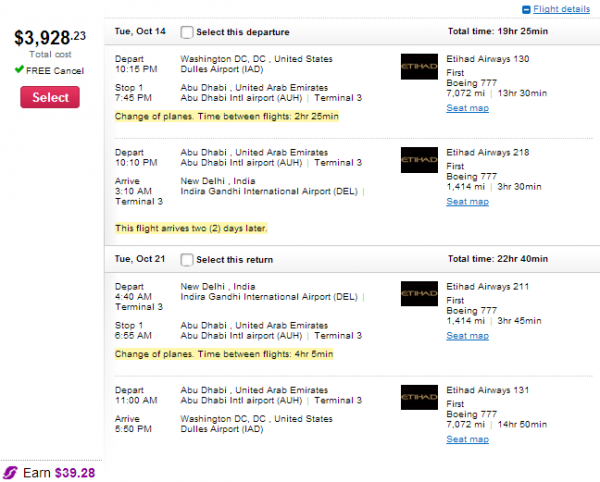Image resolution: width=600 pixels, height=482 pixels.
Task: View Seat map for Etihad Airways 131
Action: click(x=467, y=439)
